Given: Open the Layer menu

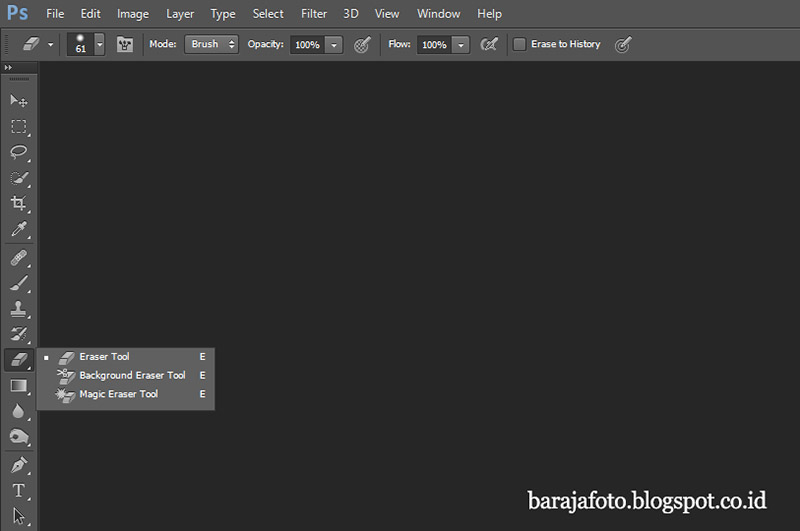Looking at the screenshot, I should coord(180,14).
